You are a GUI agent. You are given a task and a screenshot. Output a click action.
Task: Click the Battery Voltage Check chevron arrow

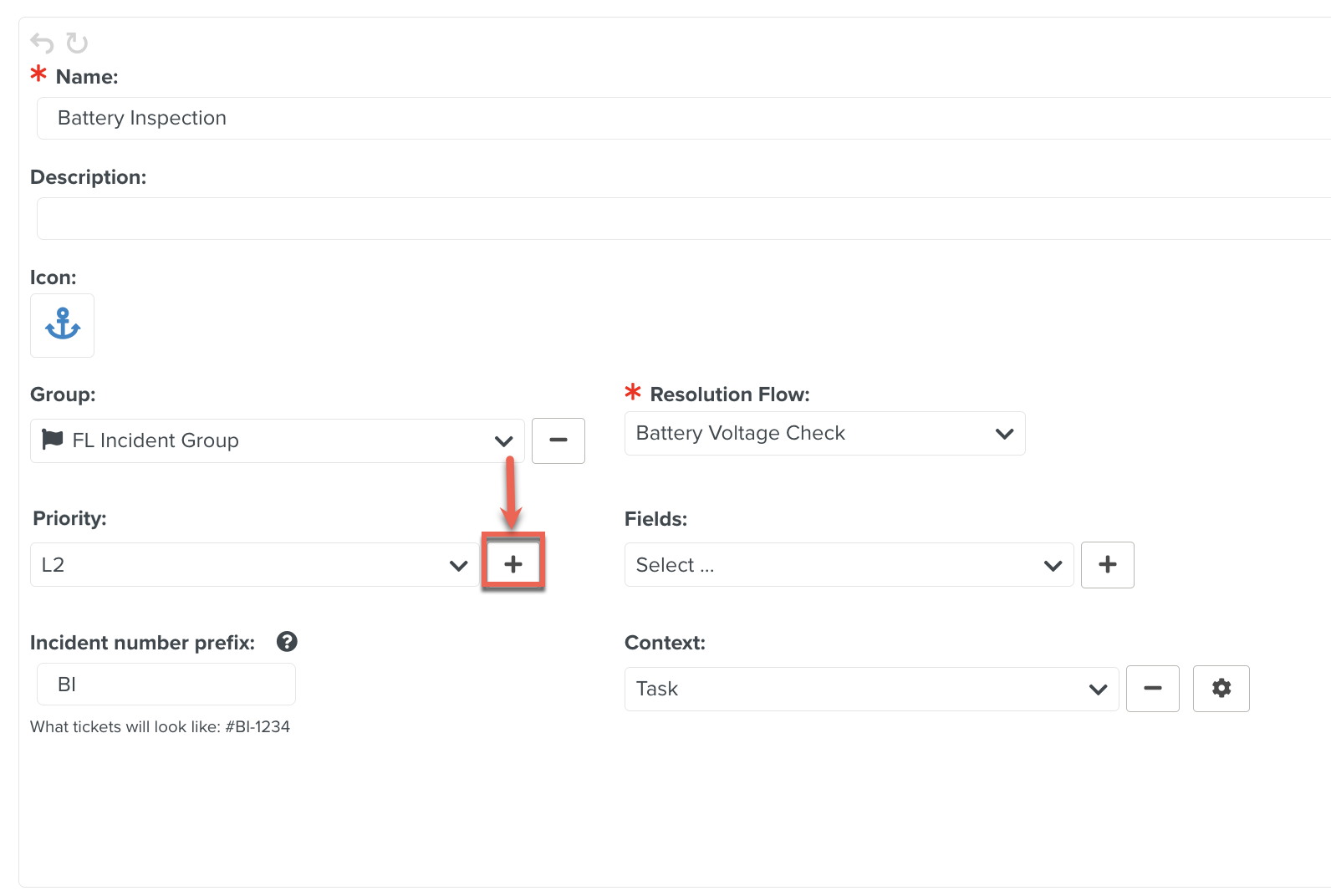pyautogui.click(x=1005, y=434)
